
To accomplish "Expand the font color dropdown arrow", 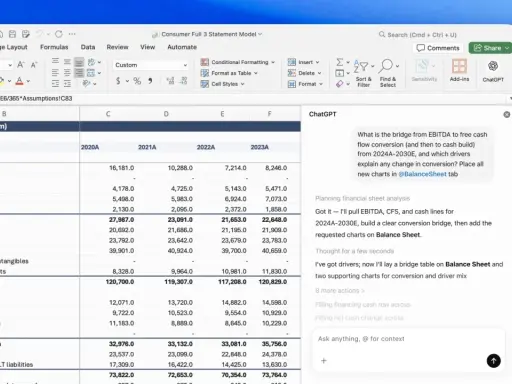I will [x=28, y=81].
